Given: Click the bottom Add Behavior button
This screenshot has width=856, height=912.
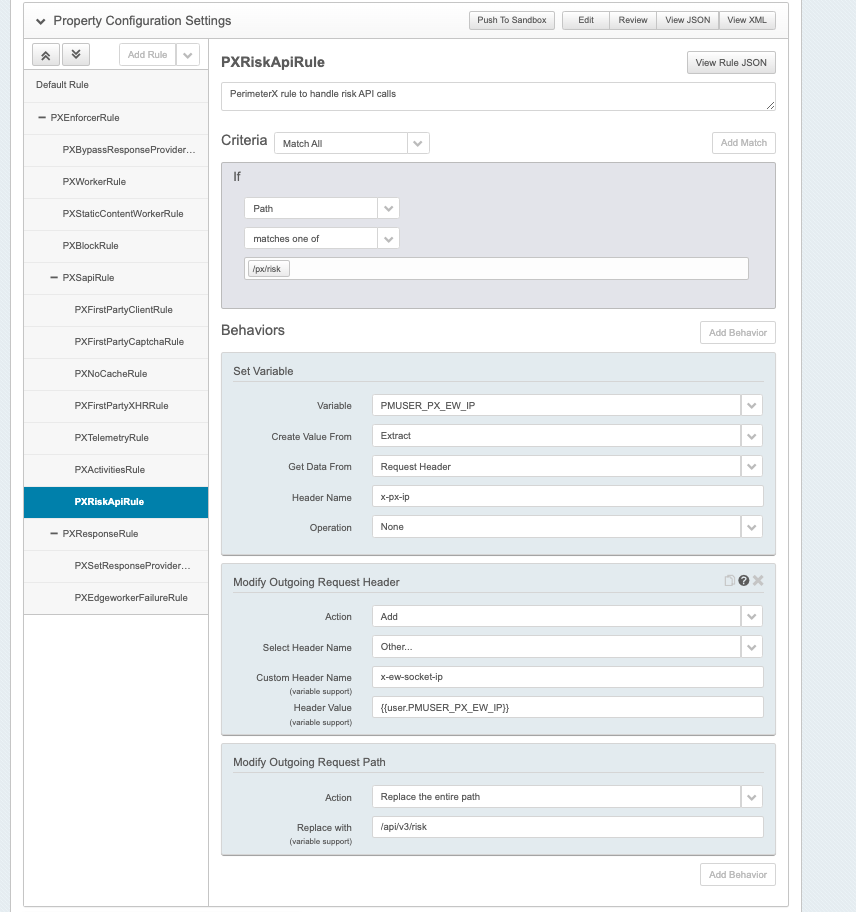Looking at the screenshot, I should [737, 875].
